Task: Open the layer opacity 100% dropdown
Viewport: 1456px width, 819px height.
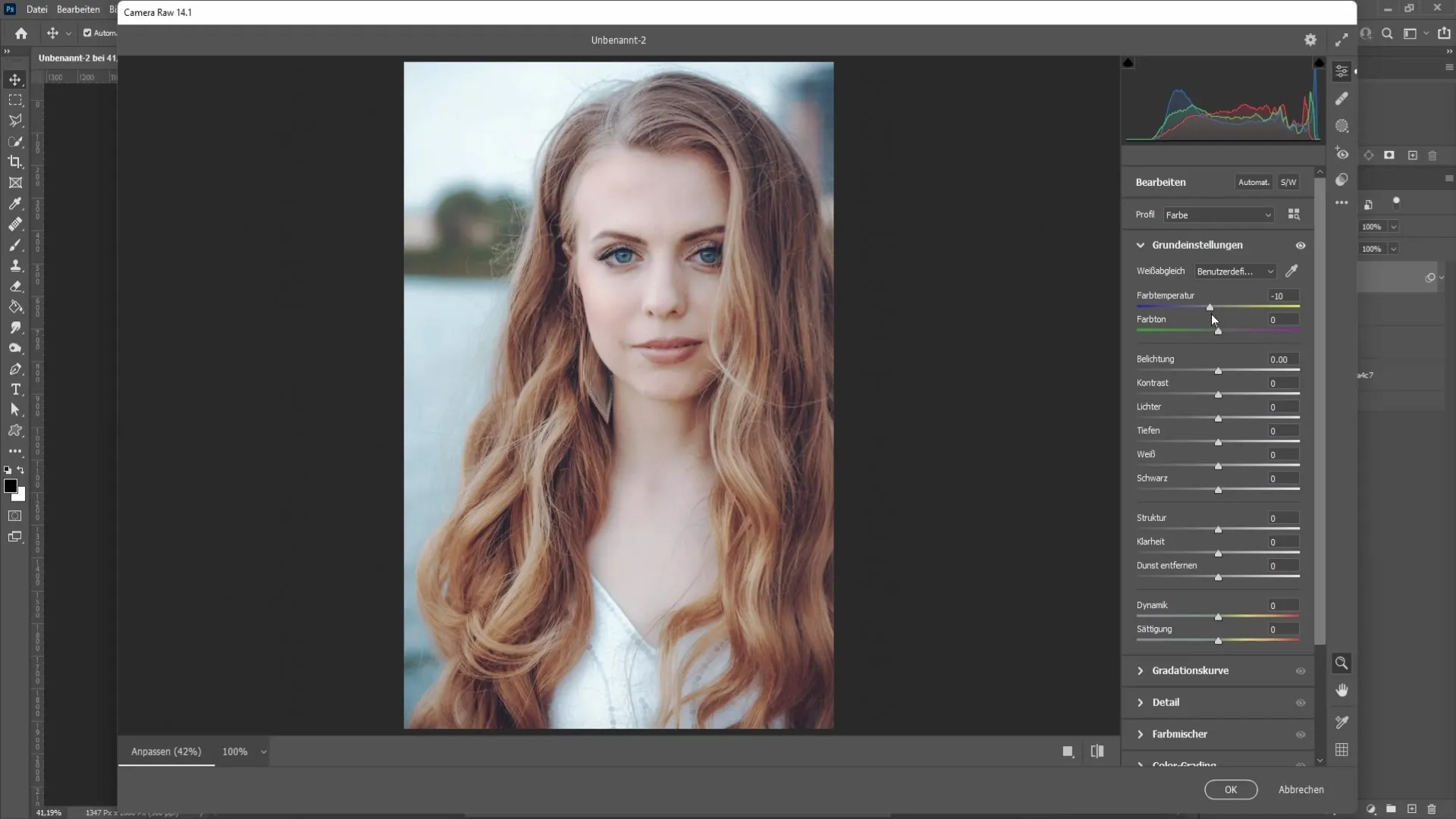Action: pos(1393,227)
